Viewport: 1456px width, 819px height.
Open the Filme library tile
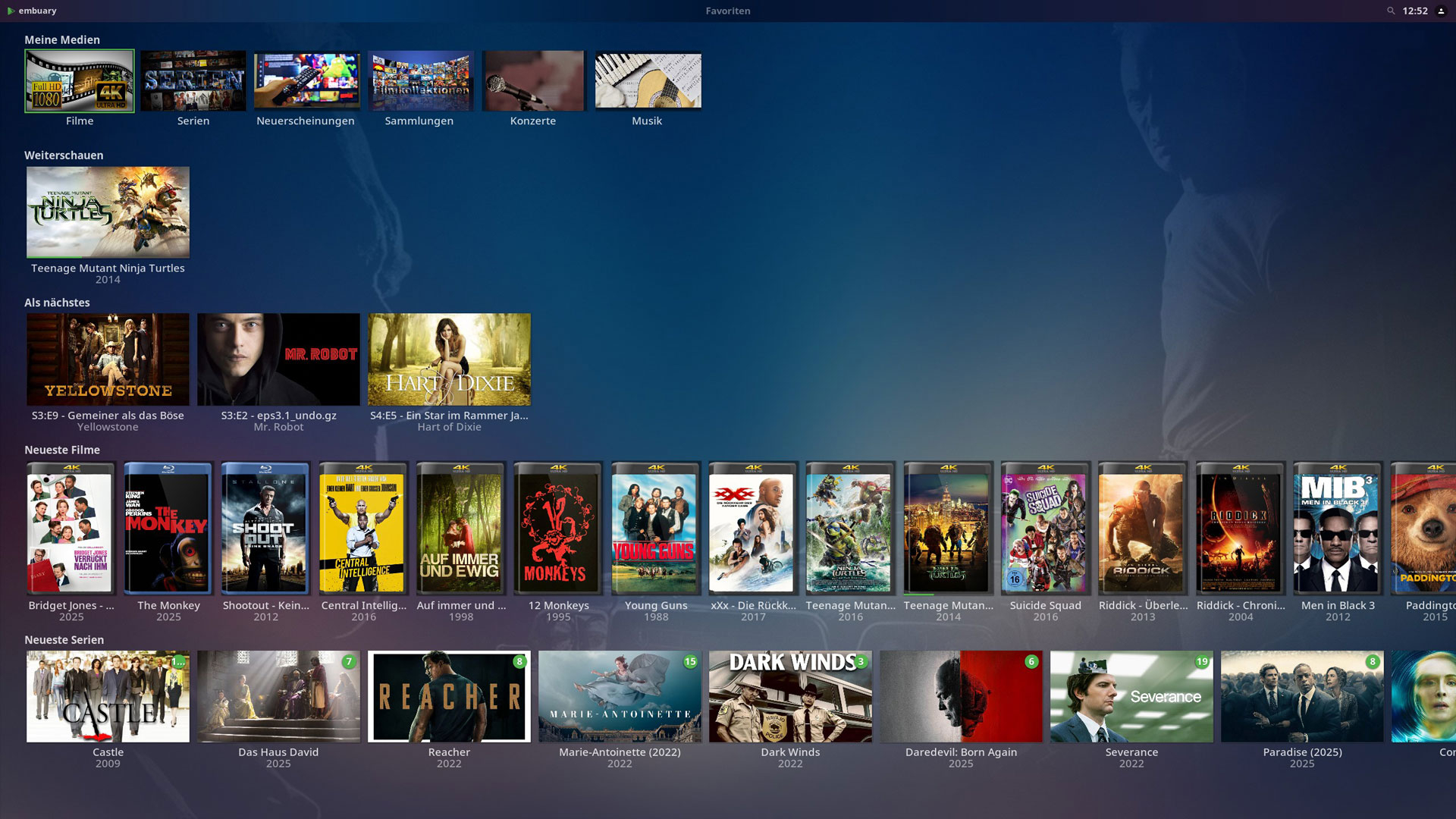[x=80, y=81]
